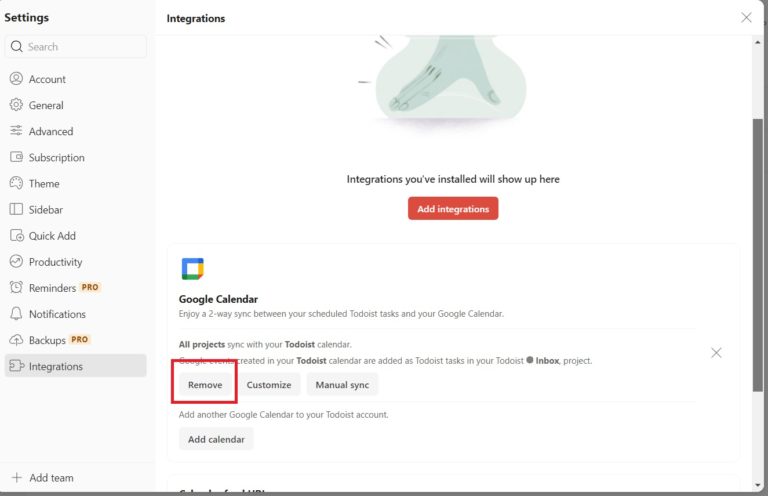Image resolution: width=768 pixels, height=496 pixels.
Task: Open the Reminders settings
Action: 52,288
